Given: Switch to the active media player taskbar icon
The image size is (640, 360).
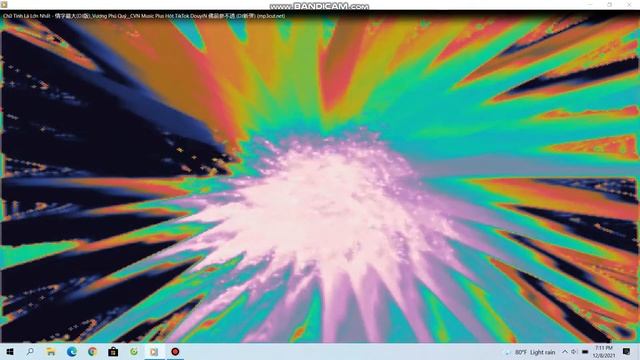Looking at the screenshot, I should [154, 351].
